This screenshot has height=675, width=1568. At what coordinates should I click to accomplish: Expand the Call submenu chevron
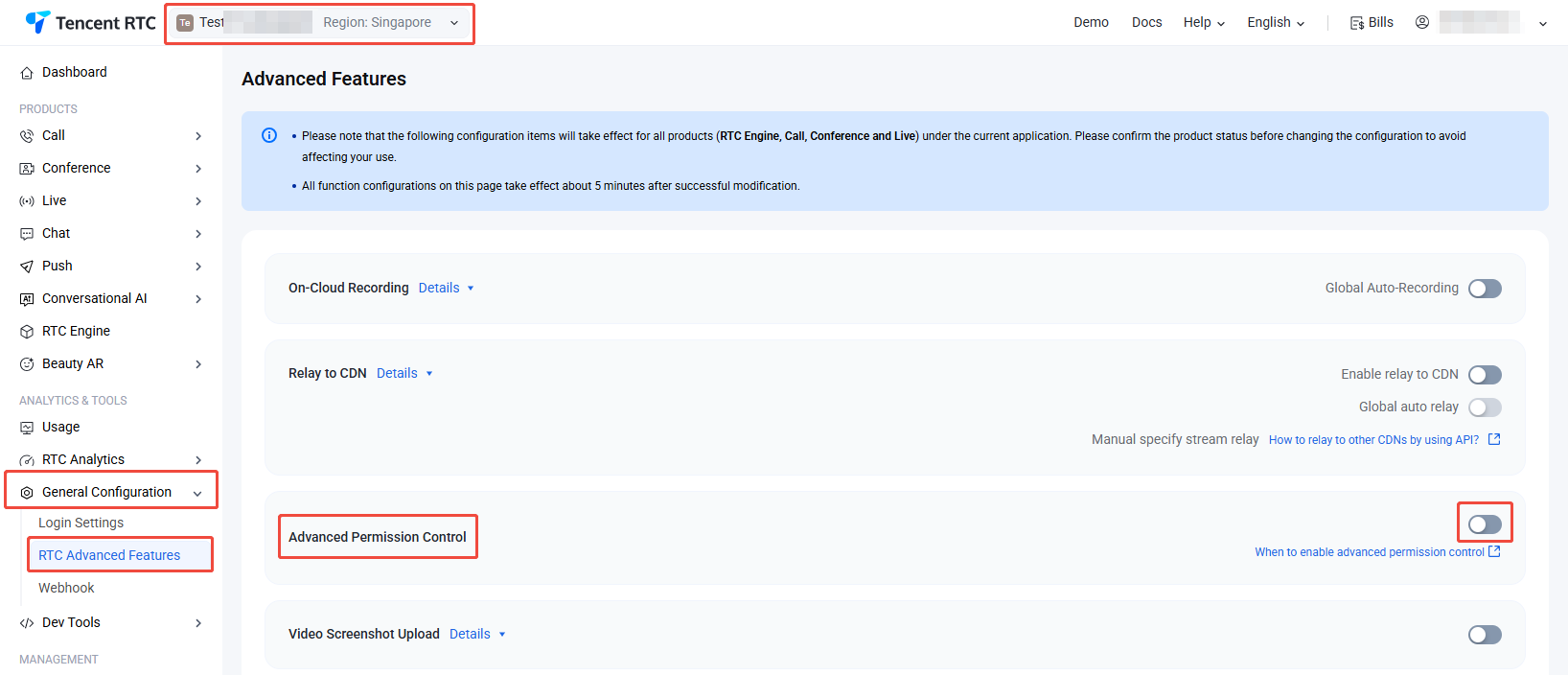198,136
